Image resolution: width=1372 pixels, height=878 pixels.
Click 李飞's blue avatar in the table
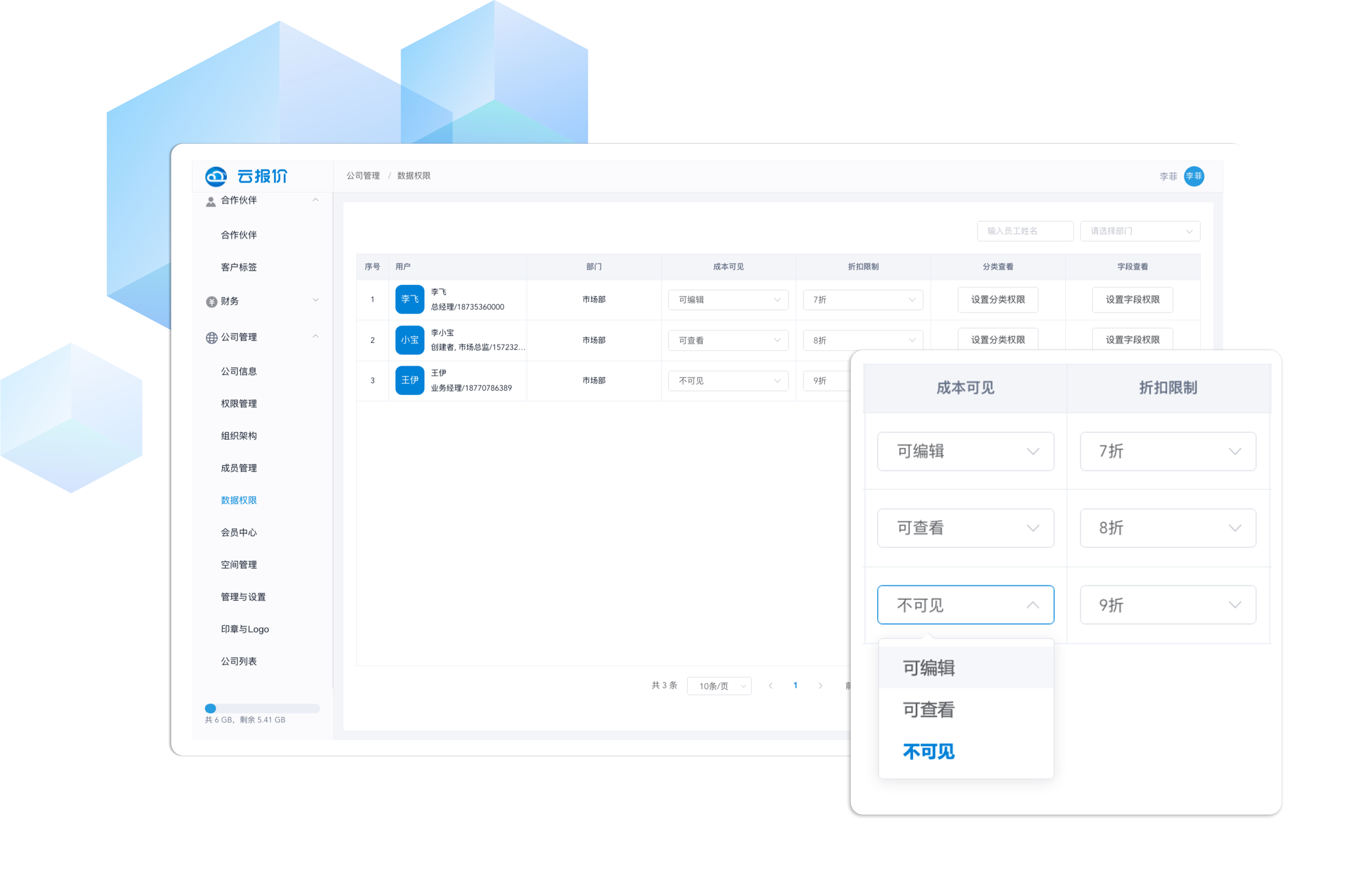409,299
